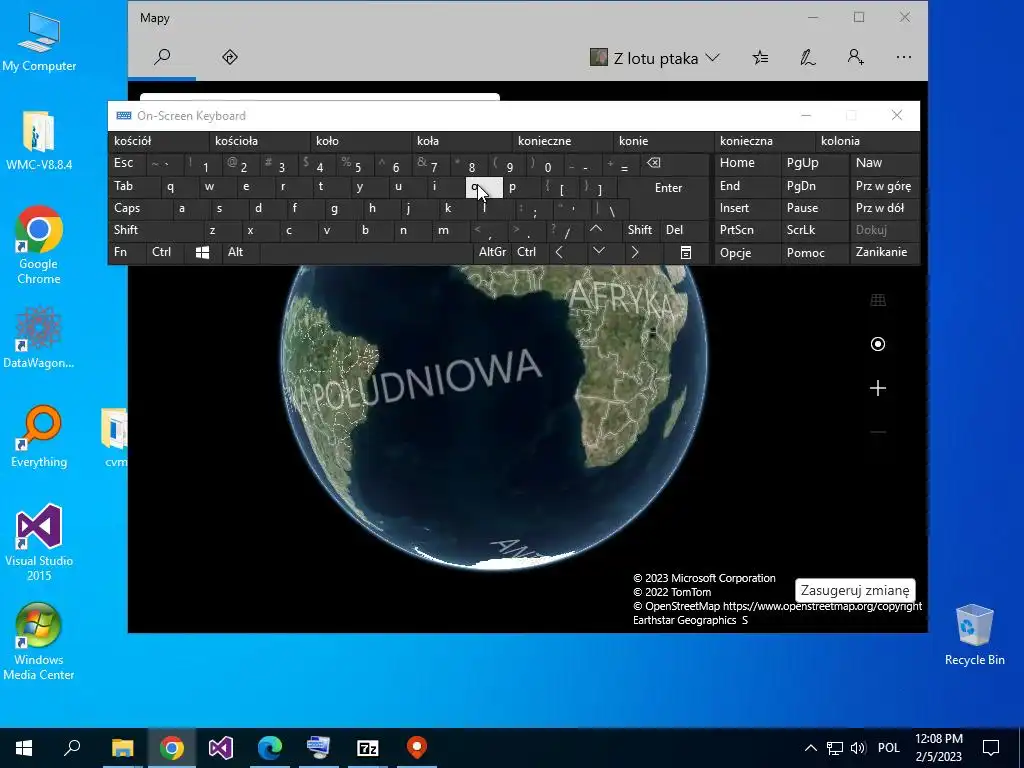Viewport: 1024px width, 768px height.
Task: Show hidden tray icons chevron
Action: click(810, 748)
